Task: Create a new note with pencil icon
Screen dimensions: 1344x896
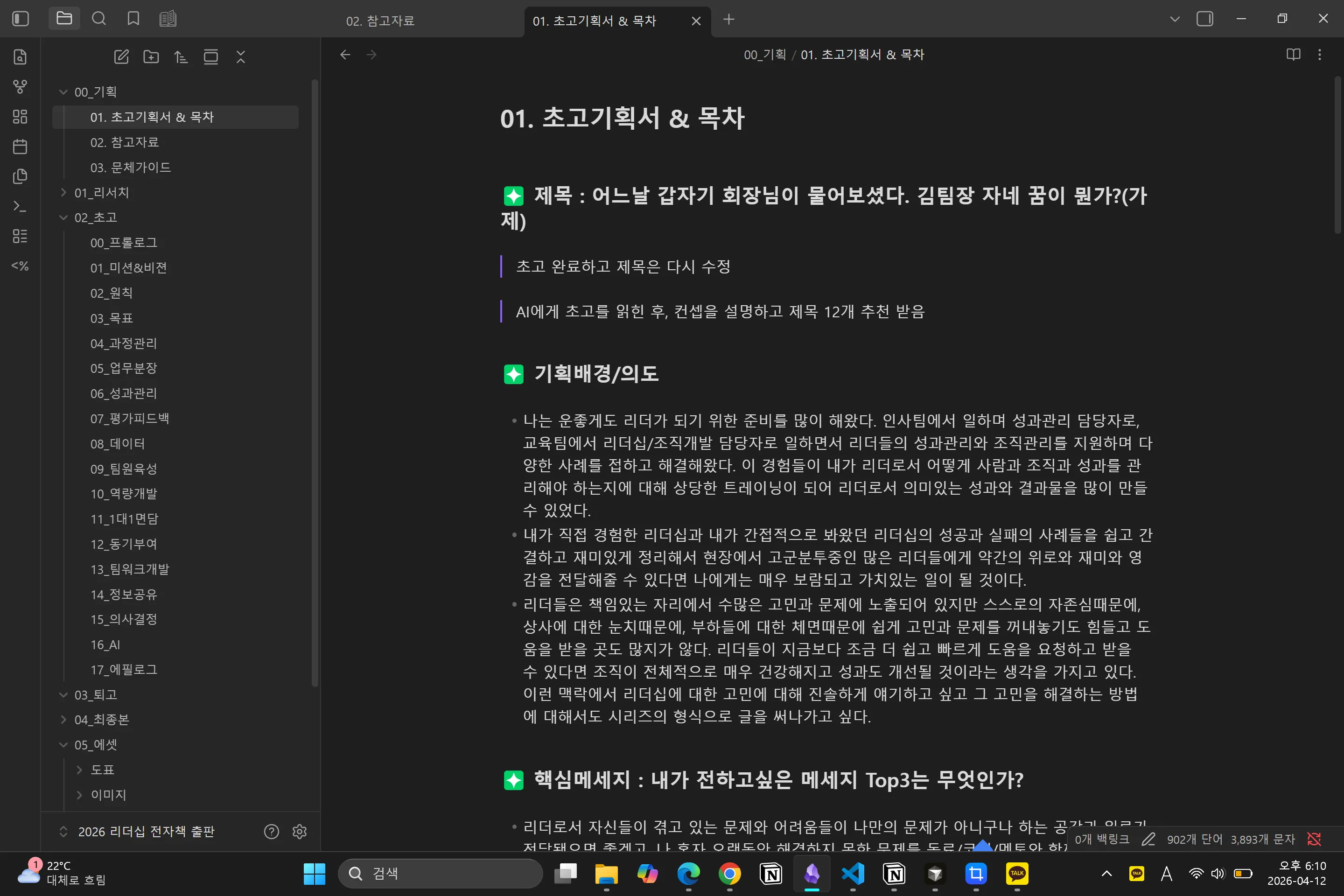Action: 121,56
